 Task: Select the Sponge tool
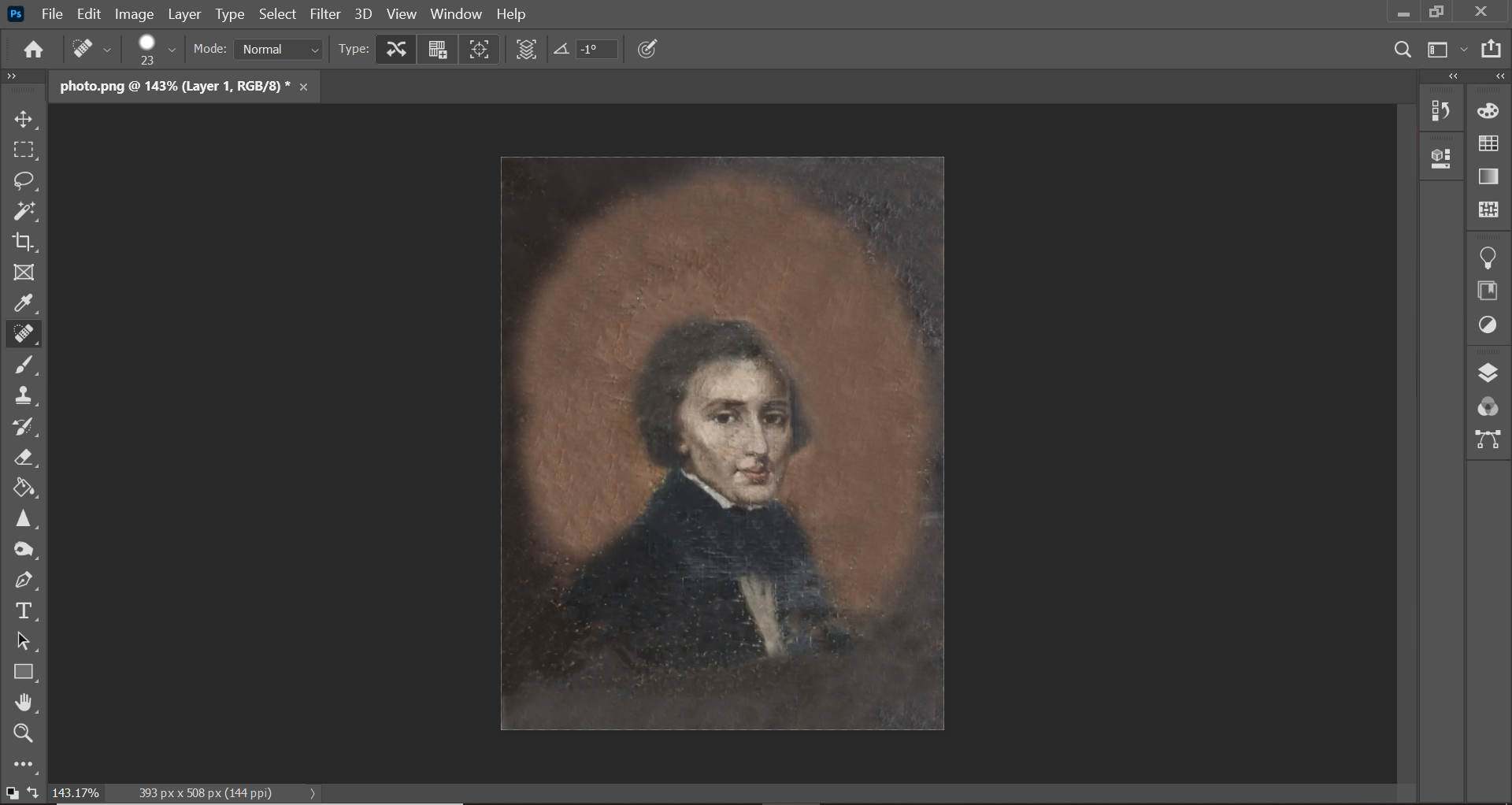click(x=24, y=550)
